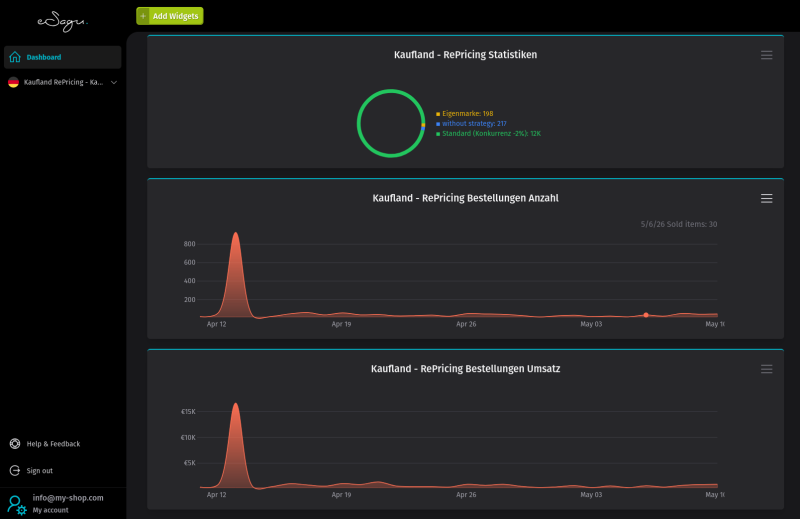Click Kaufland - RePricing Bestellungen Anzahl title
800x519 pixels.
(465, 198)
